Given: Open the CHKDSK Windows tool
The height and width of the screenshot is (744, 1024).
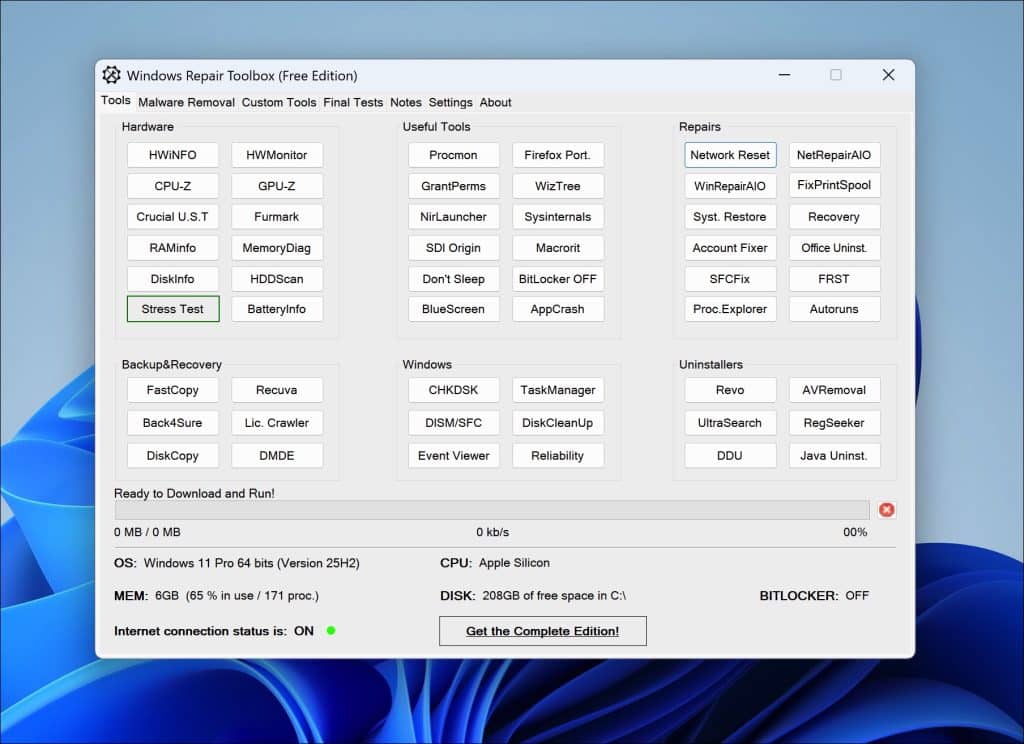Looking at the screenshot, I should click(x=453, y=390).
